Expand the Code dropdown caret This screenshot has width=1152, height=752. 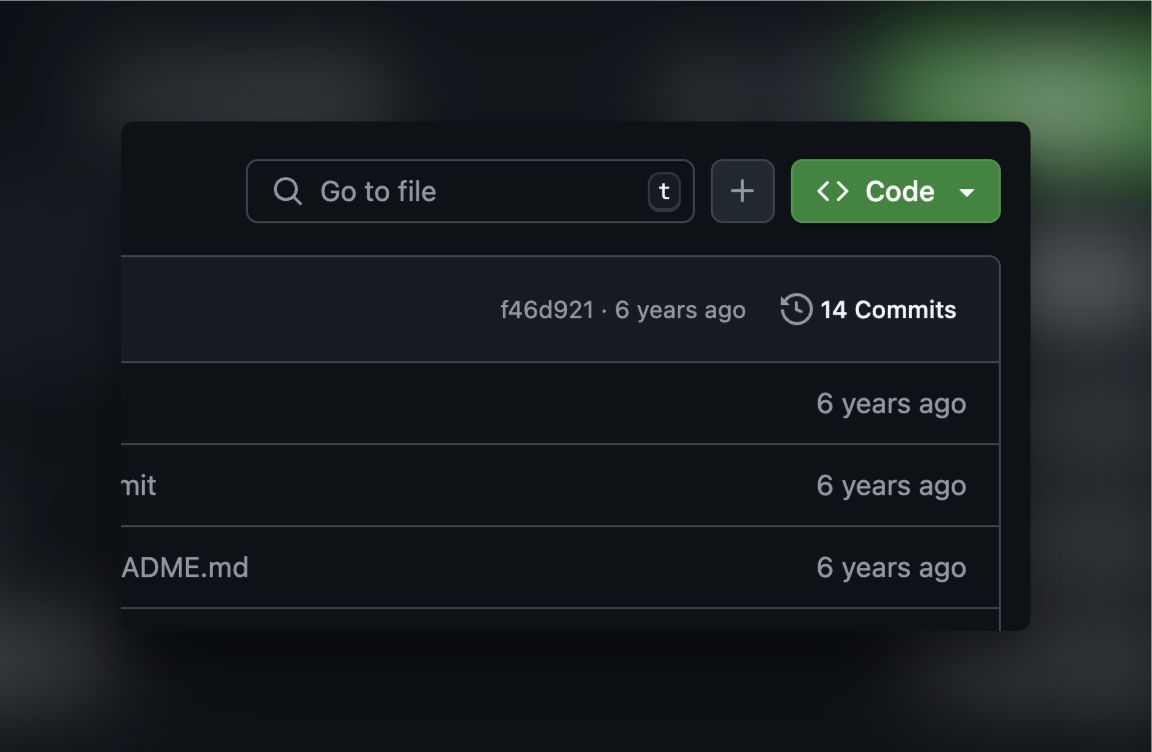coord(967,192)
